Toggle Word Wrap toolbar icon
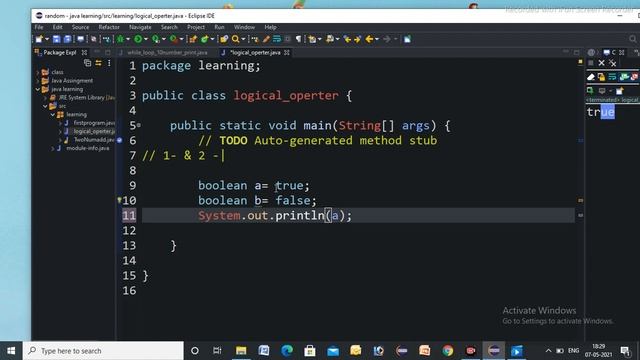This screenshot has width=640, height=360. [x=277, y=39]
